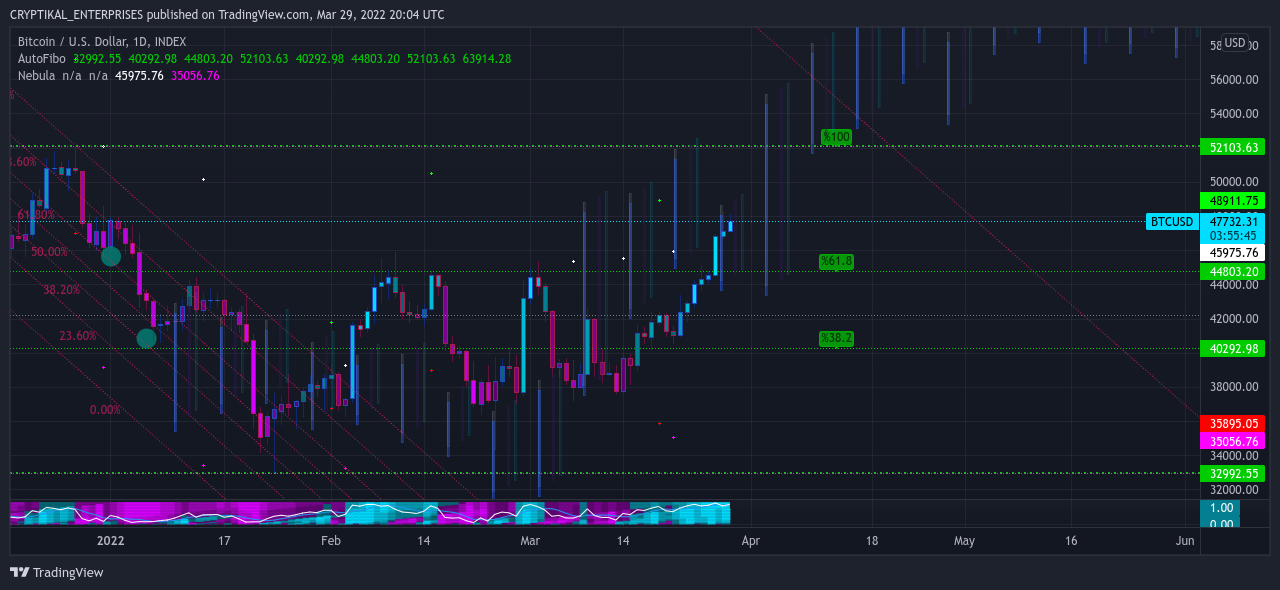
Task: Click the Apr date axis label
Action: pos(751,540)
